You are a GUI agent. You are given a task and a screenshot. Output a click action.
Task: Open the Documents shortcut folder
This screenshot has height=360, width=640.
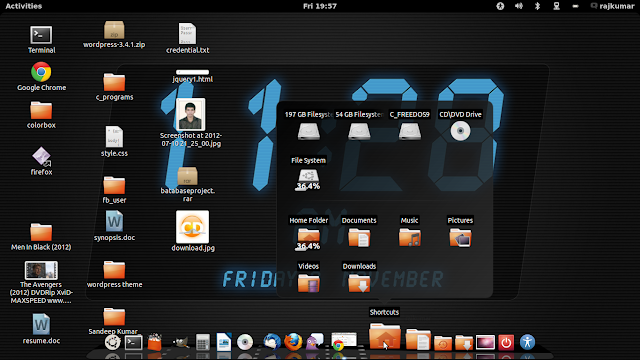tap(359, 237)
